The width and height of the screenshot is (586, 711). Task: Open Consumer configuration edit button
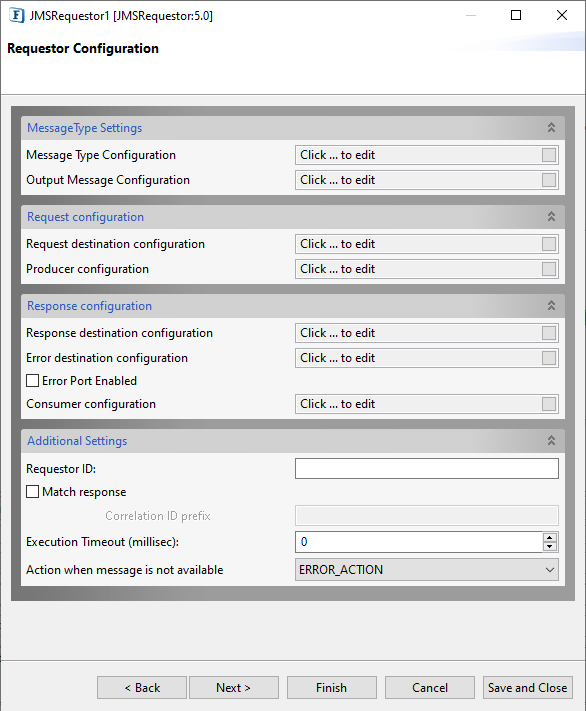[x=549, y=404]
